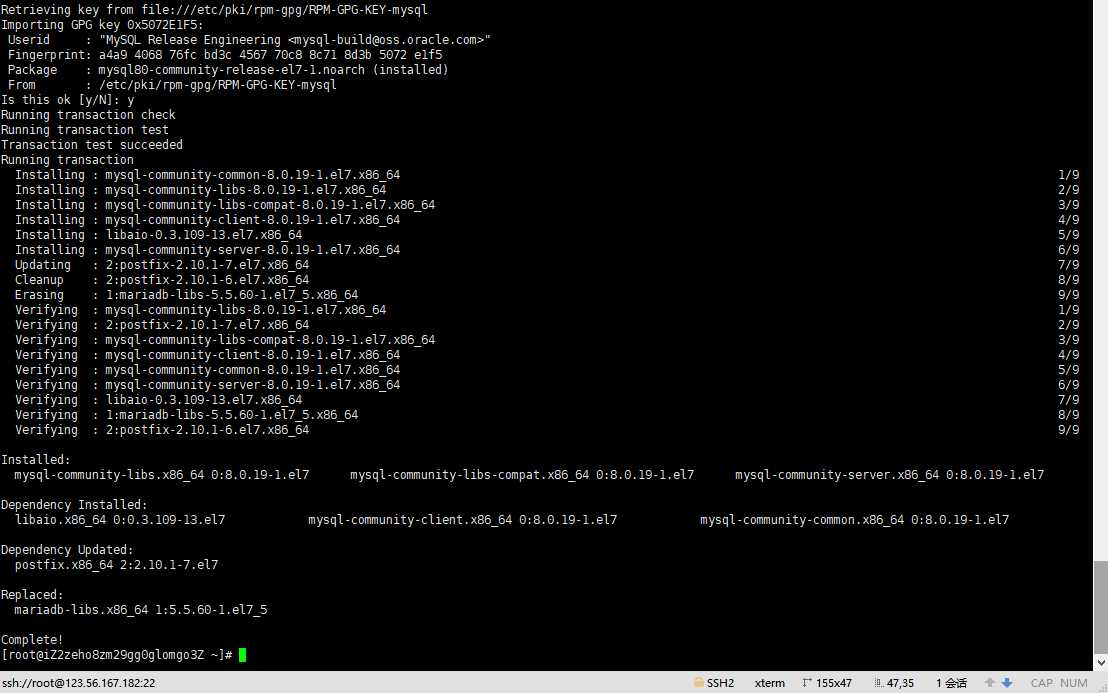
Task: Click the CAP indicator in status bar
Action: [1041, 683]
